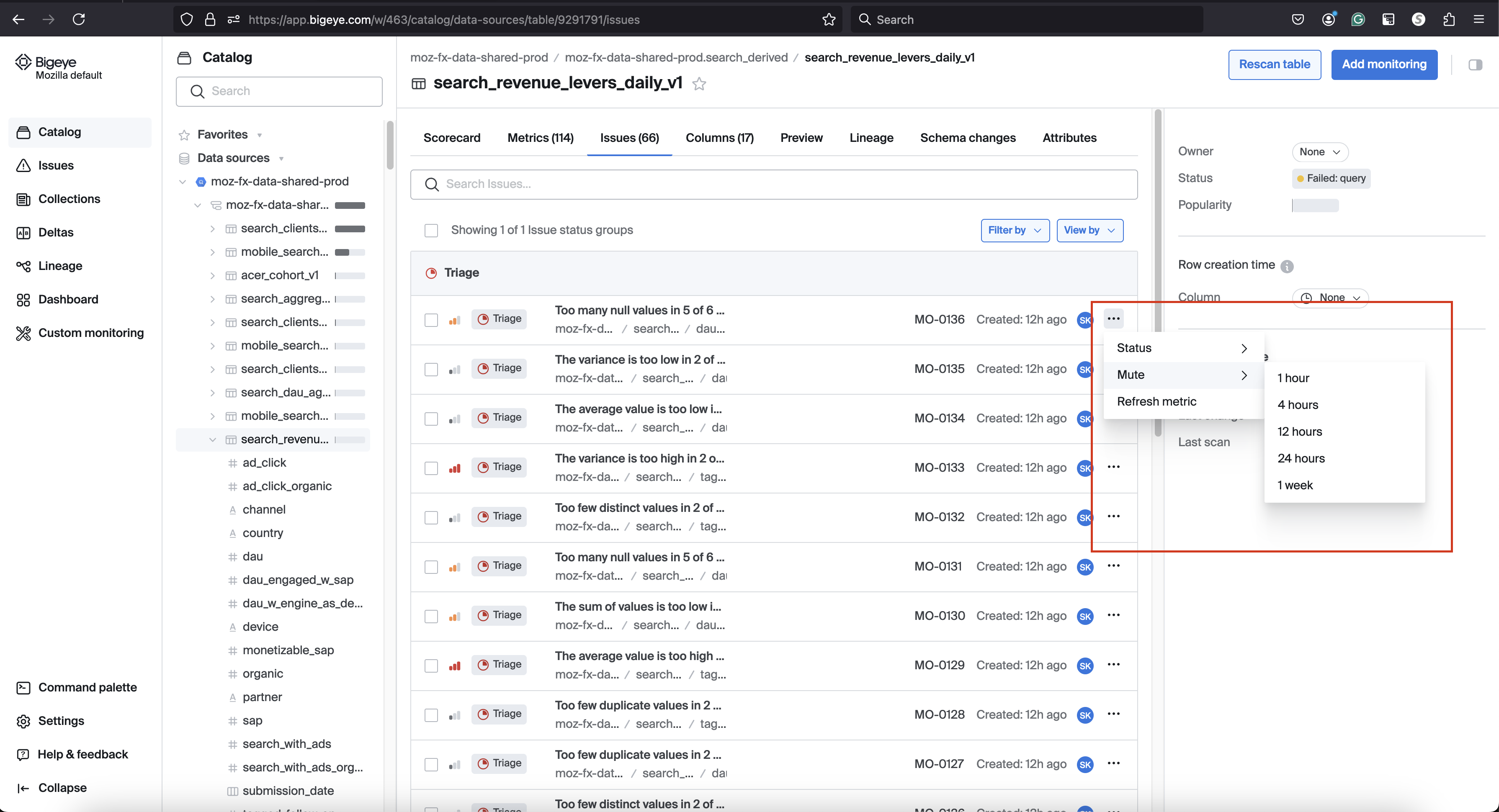
Task: Click the favorite star next to table title
Action: (699, 84)
